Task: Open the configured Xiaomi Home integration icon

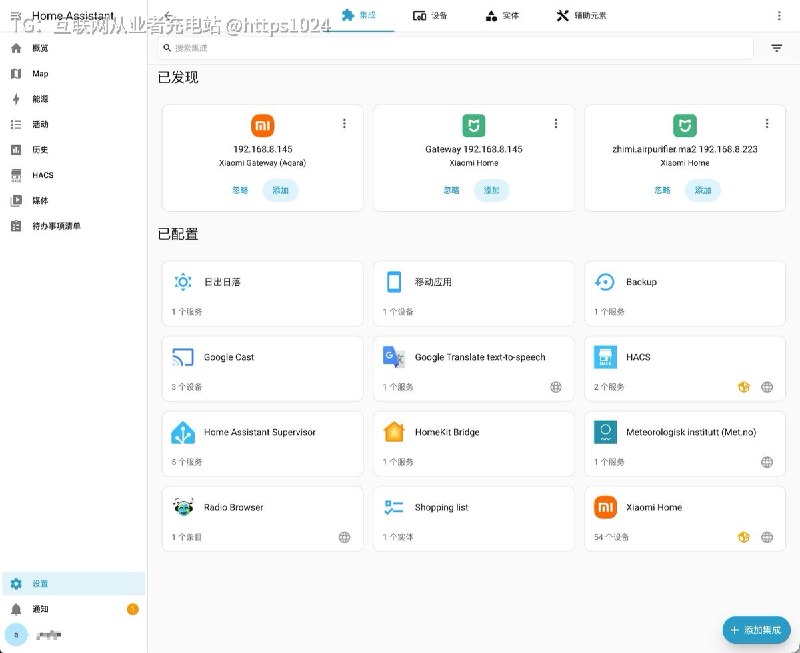Action: click(605, 507)
